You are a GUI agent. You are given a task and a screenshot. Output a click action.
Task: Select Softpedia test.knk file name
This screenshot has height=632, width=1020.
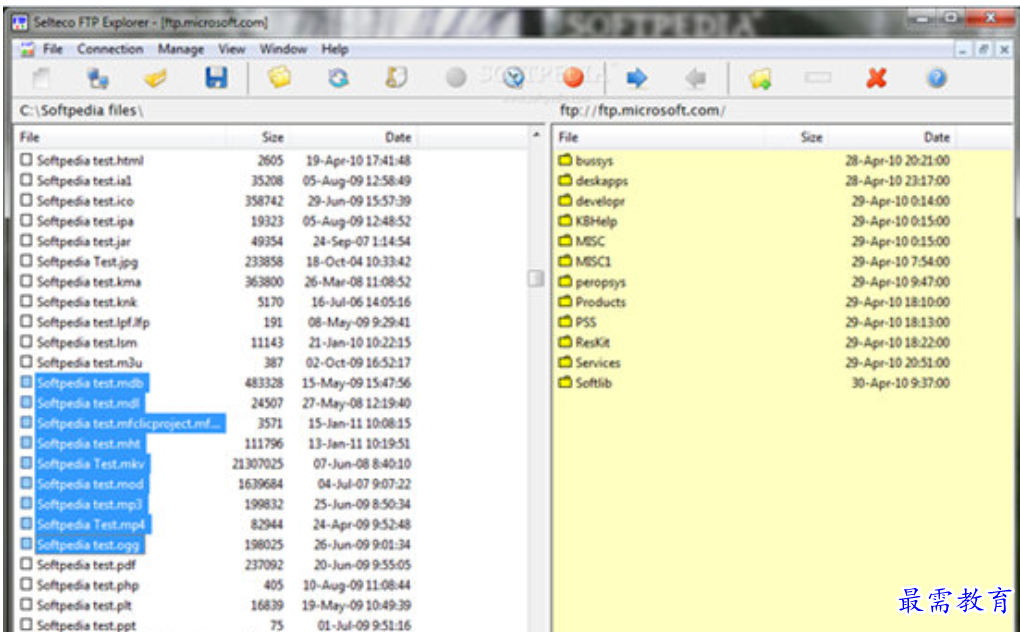(x=87, y=302)
